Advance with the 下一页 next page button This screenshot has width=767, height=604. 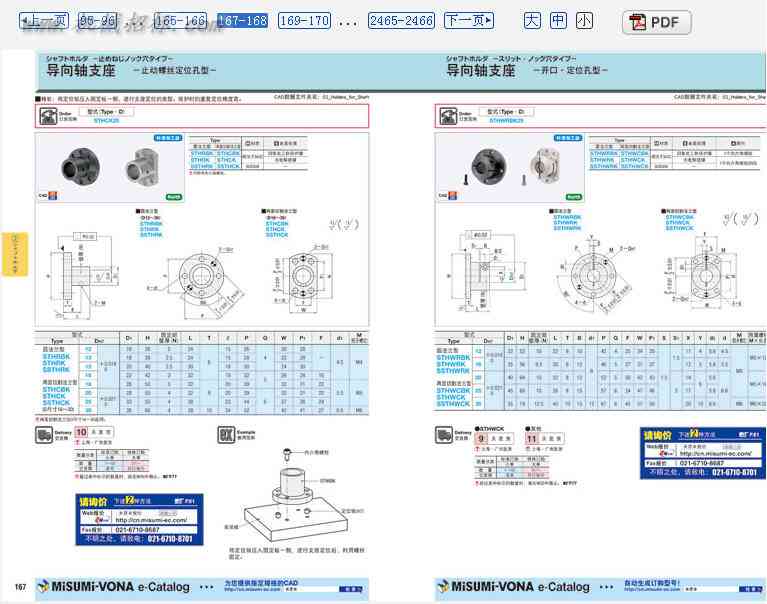coord(469,21)
